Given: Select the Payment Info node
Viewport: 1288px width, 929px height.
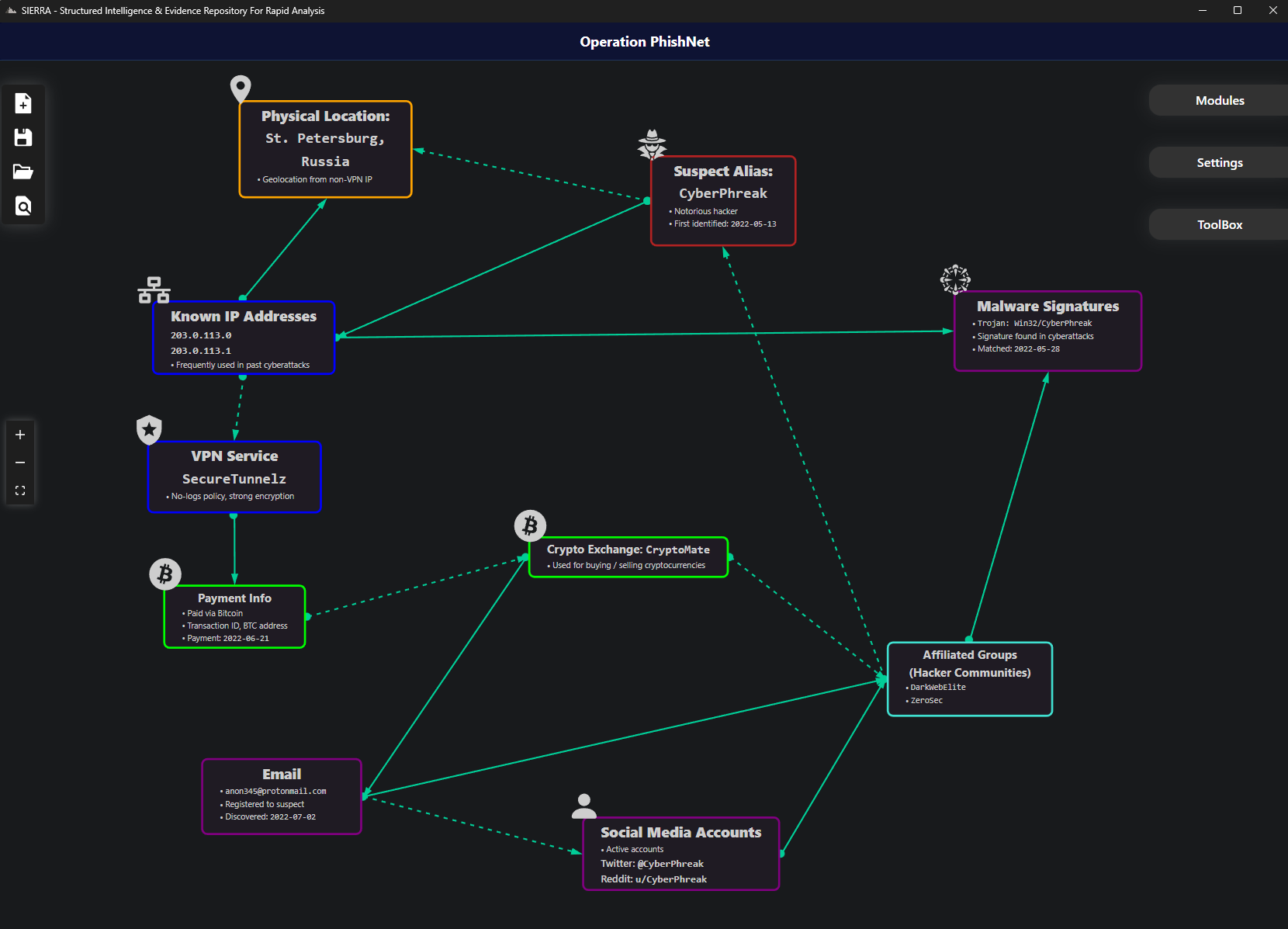Looking at the screenshot, I should pos(234,617).
